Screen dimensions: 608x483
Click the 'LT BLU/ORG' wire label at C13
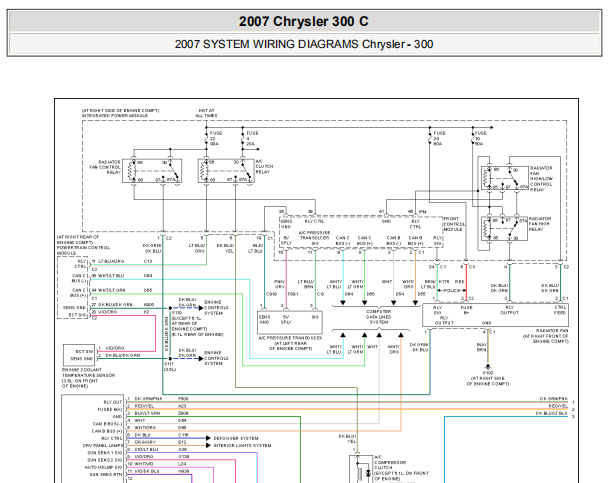(111, 261)
